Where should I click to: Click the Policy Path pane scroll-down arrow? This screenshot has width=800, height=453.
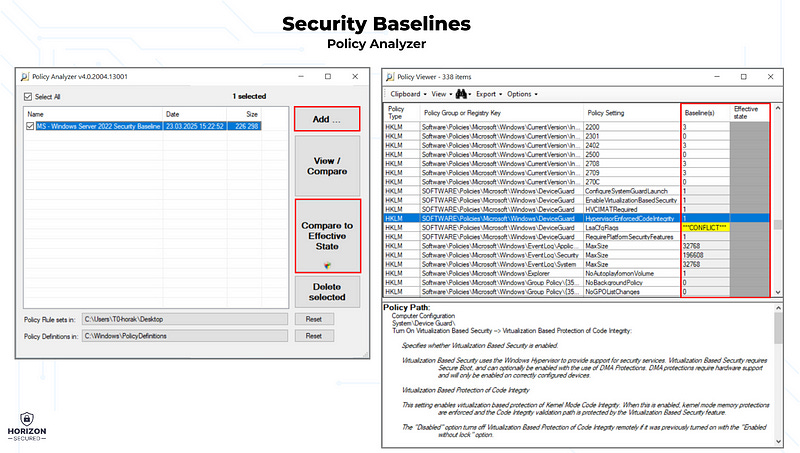778,441
